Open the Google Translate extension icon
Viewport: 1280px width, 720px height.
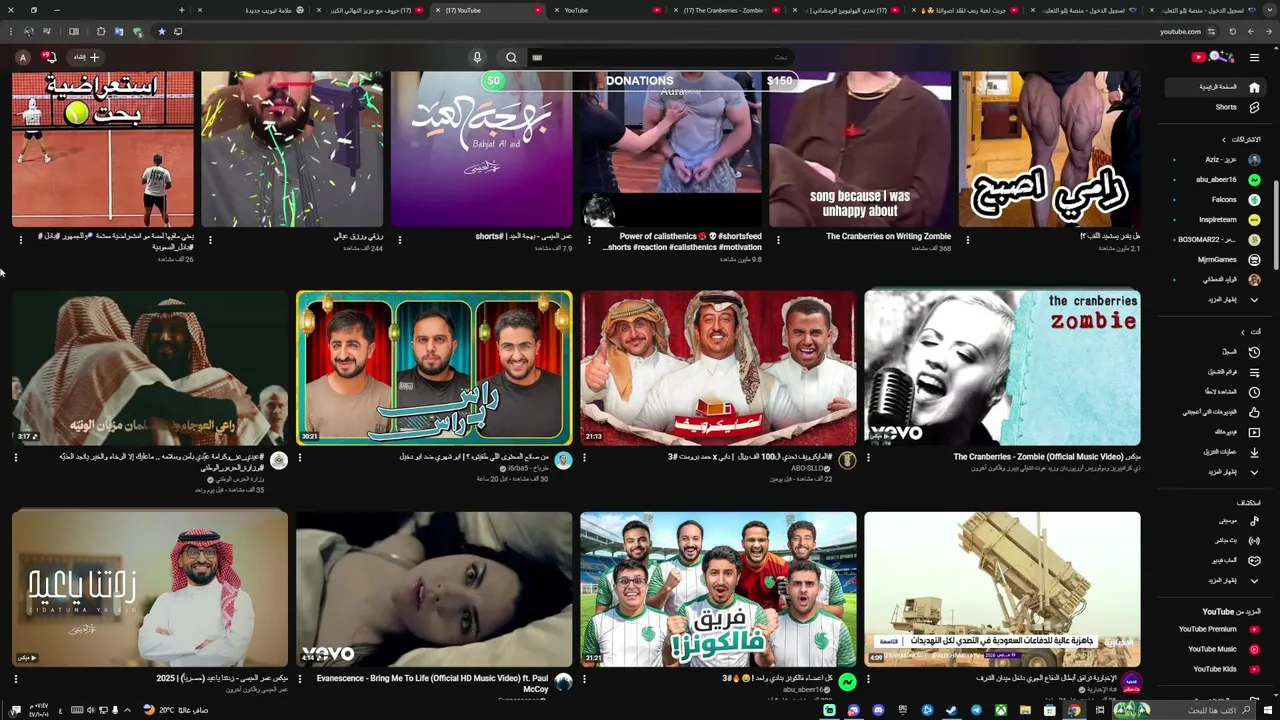118,31
